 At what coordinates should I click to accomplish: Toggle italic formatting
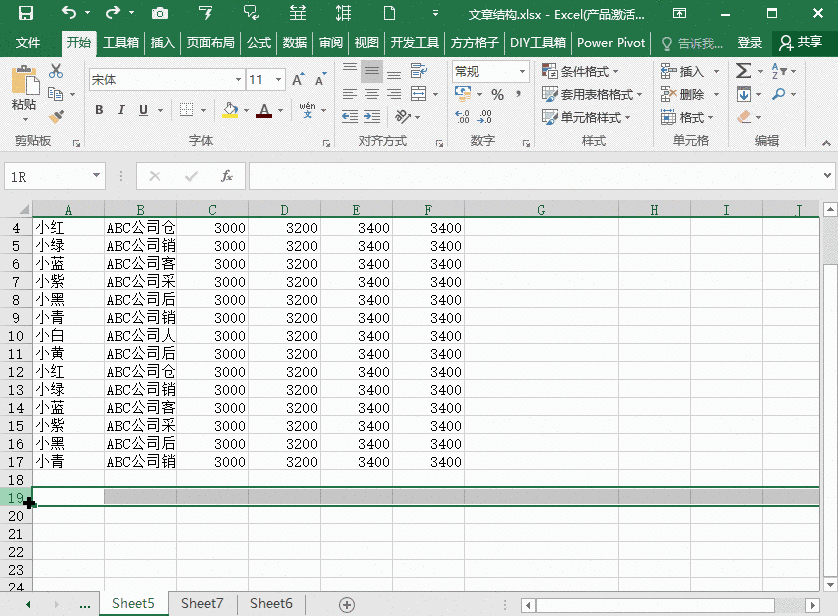coord(122,110)
